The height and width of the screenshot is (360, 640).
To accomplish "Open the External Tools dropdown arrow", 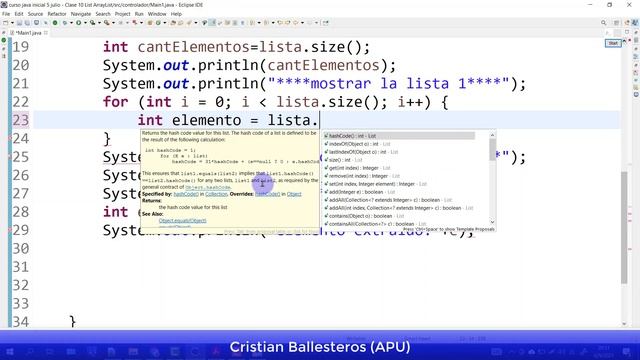I will click(113, 23).
